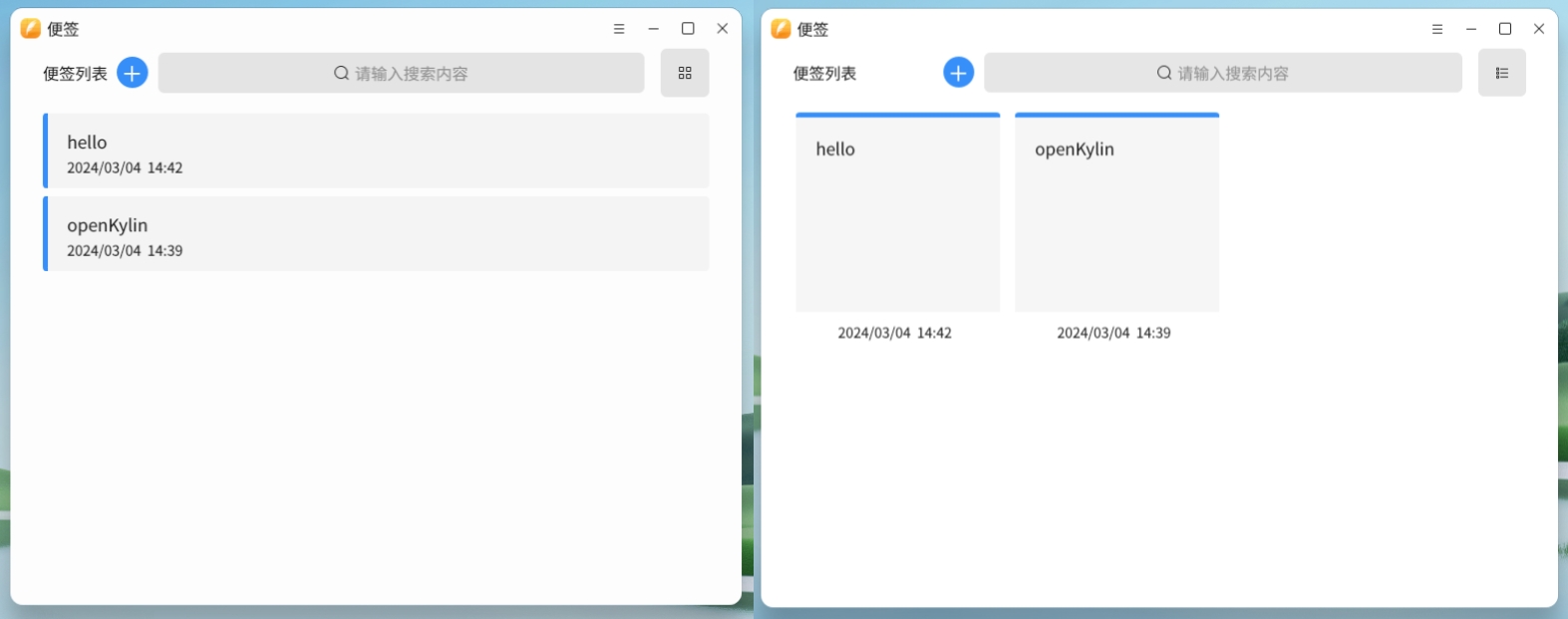Open the openKylin note card in grid view
This screenshot has height=619, width=1568.
(1116, 213)
